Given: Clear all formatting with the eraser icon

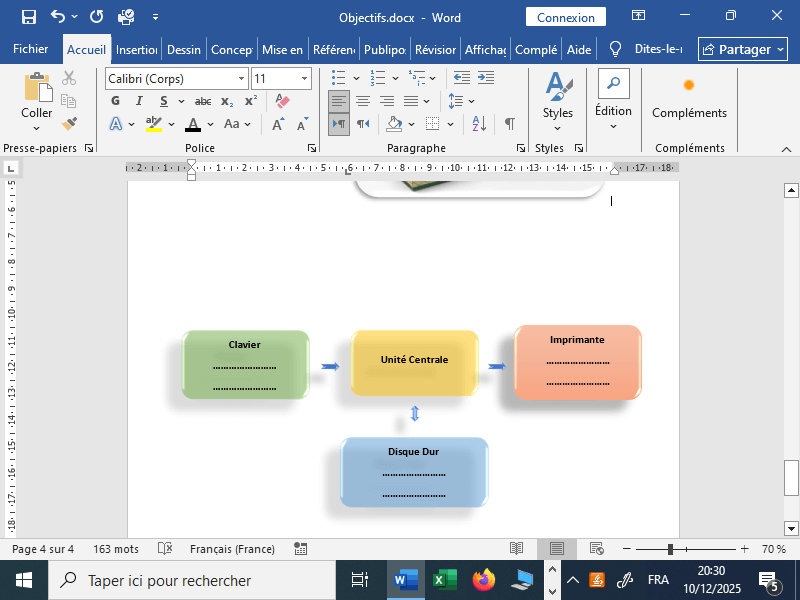Looking at the screenshot, I should 281,101.
